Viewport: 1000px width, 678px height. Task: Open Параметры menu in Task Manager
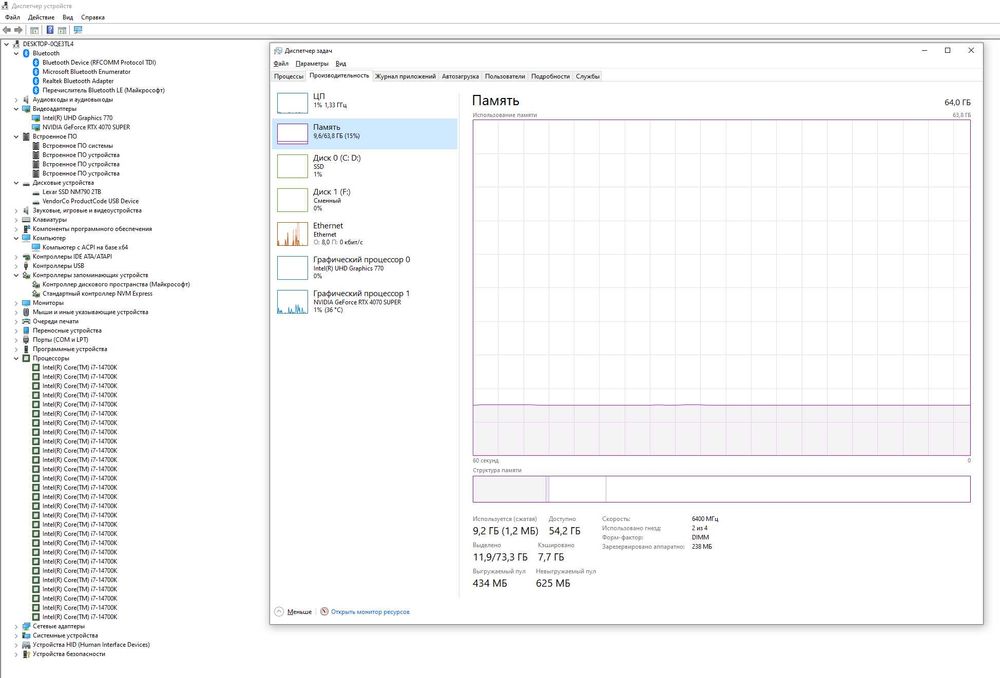[x=312, y=64]
